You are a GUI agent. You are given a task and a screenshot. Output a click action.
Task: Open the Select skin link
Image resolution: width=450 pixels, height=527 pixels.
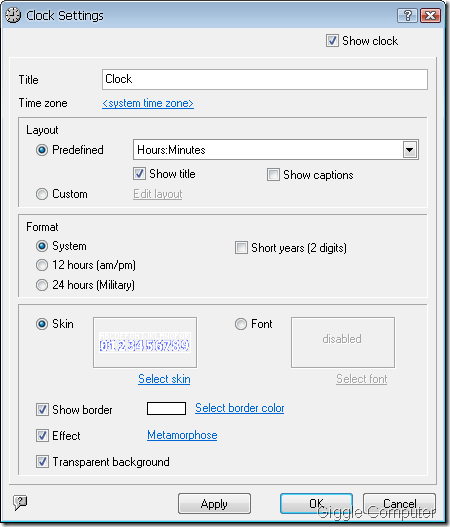click(x=164, y=379)
